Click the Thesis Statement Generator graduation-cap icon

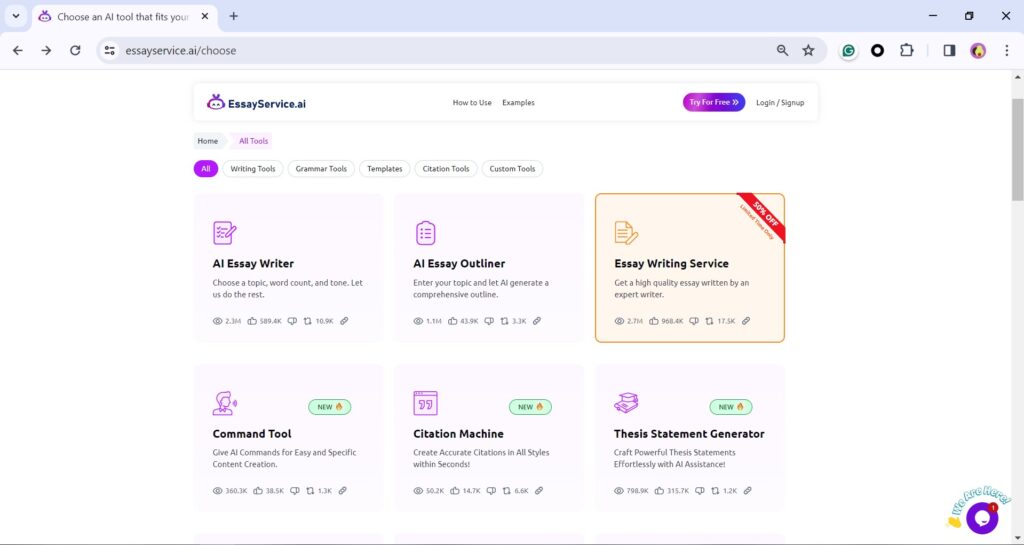click(626, 403)
